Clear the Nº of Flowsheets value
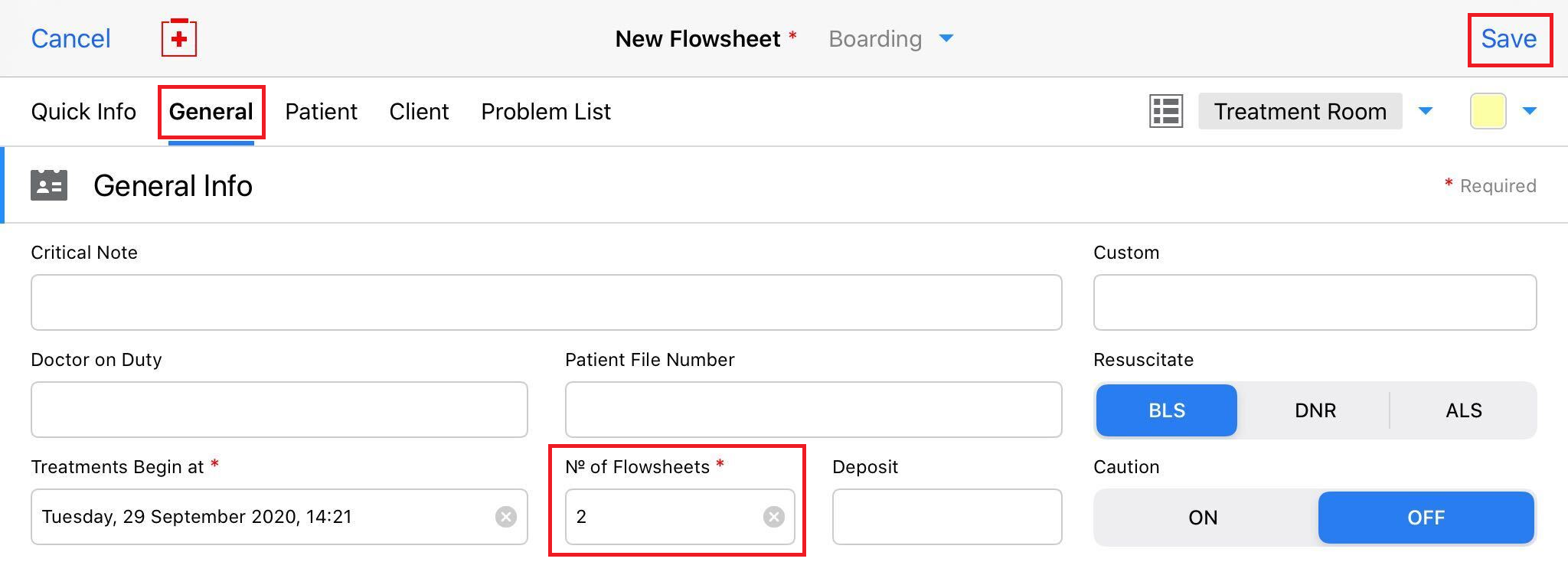Image resolution: width=1568 pixels, height=575 pixels. point(774,517)
